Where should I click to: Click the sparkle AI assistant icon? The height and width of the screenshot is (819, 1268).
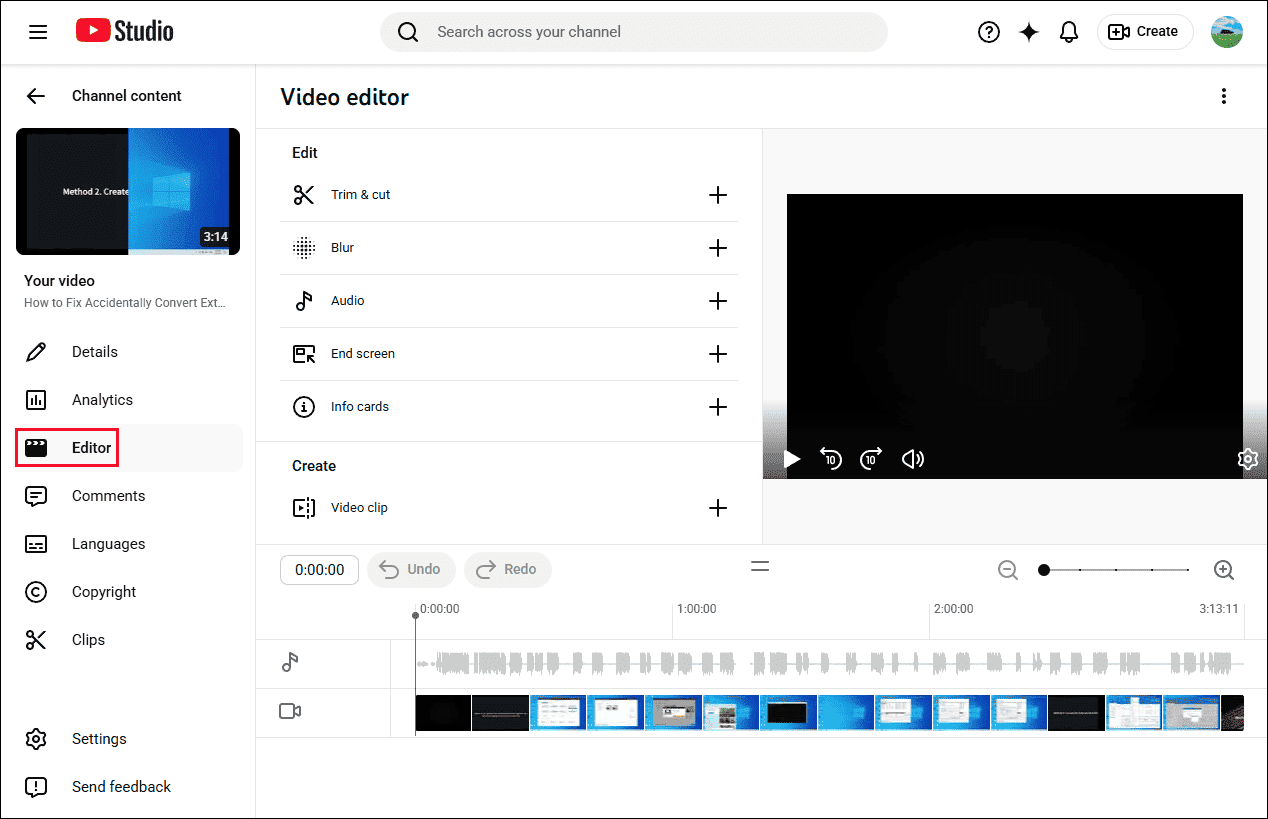1028,31
